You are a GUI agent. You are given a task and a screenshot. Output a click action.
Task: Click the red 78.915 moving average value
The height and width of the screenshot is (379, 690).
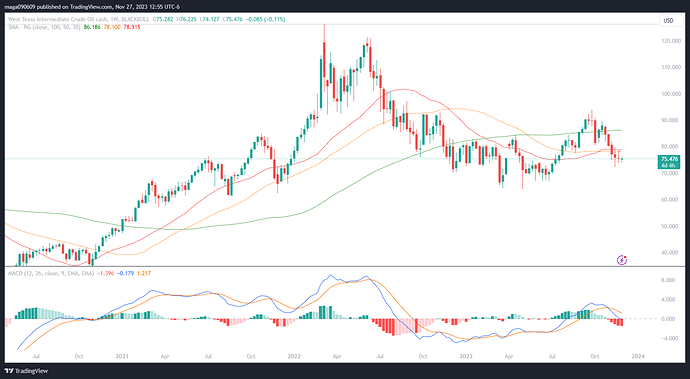pyautogui.click(x=132, y=27)
